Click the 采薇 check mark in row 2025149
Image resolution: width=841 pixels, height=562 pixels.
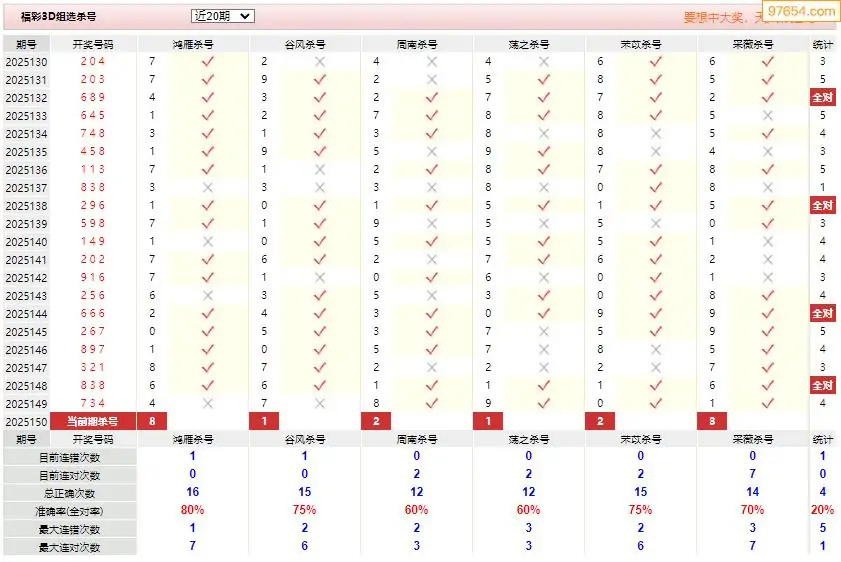tap(768, 403)
